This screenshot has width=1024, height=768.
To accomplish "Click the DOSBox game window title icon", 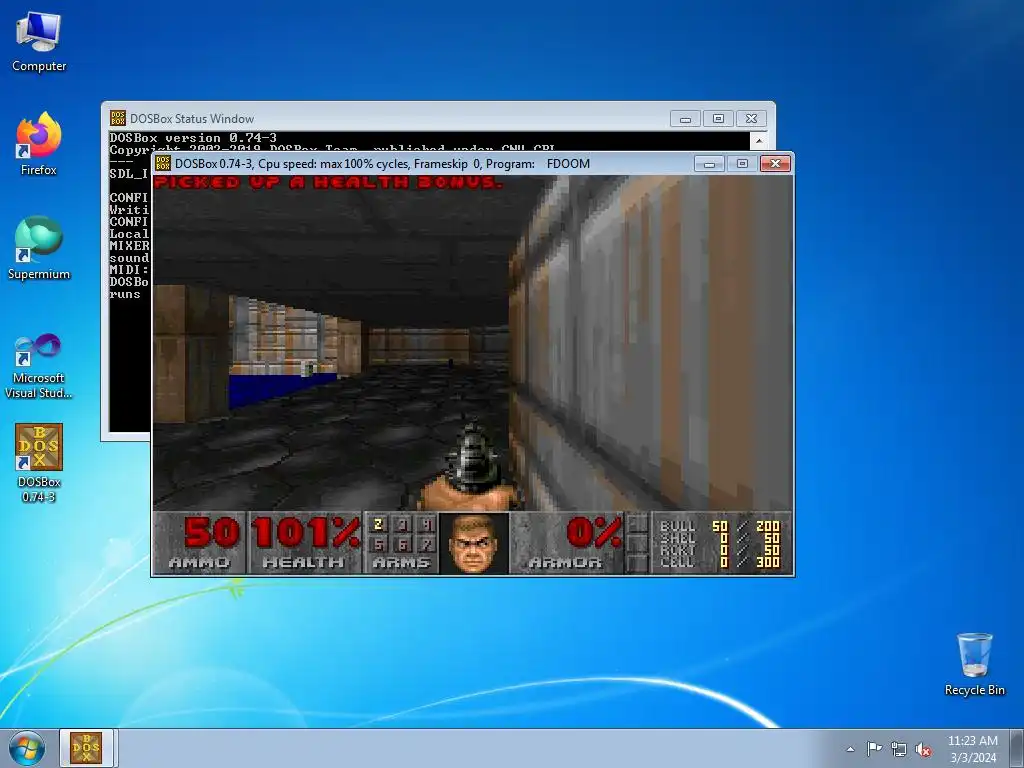I will [163, 163].
